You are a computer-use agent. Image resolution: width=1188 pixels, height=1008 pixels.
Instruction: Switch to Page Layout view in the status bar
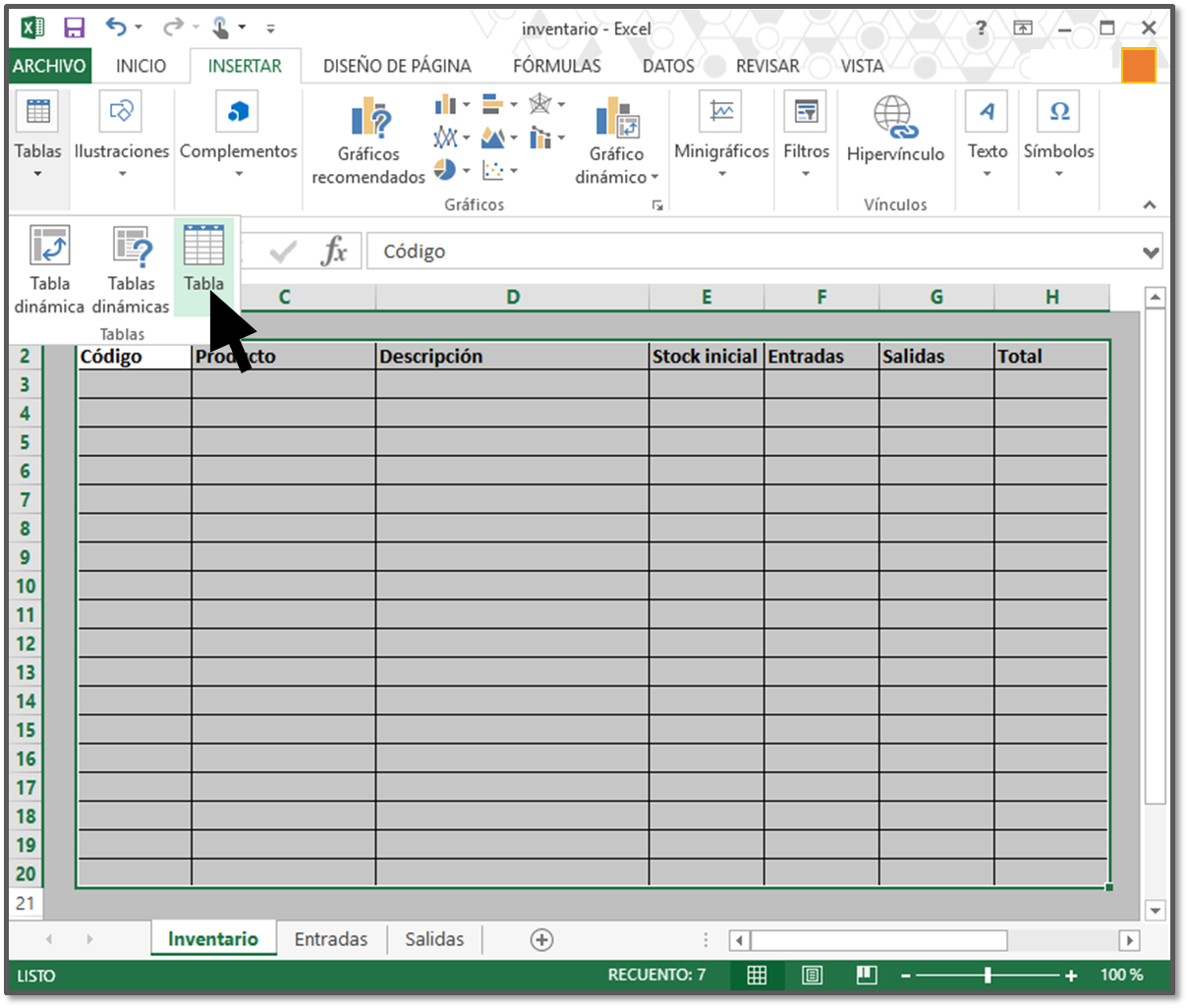pos(812,975)
